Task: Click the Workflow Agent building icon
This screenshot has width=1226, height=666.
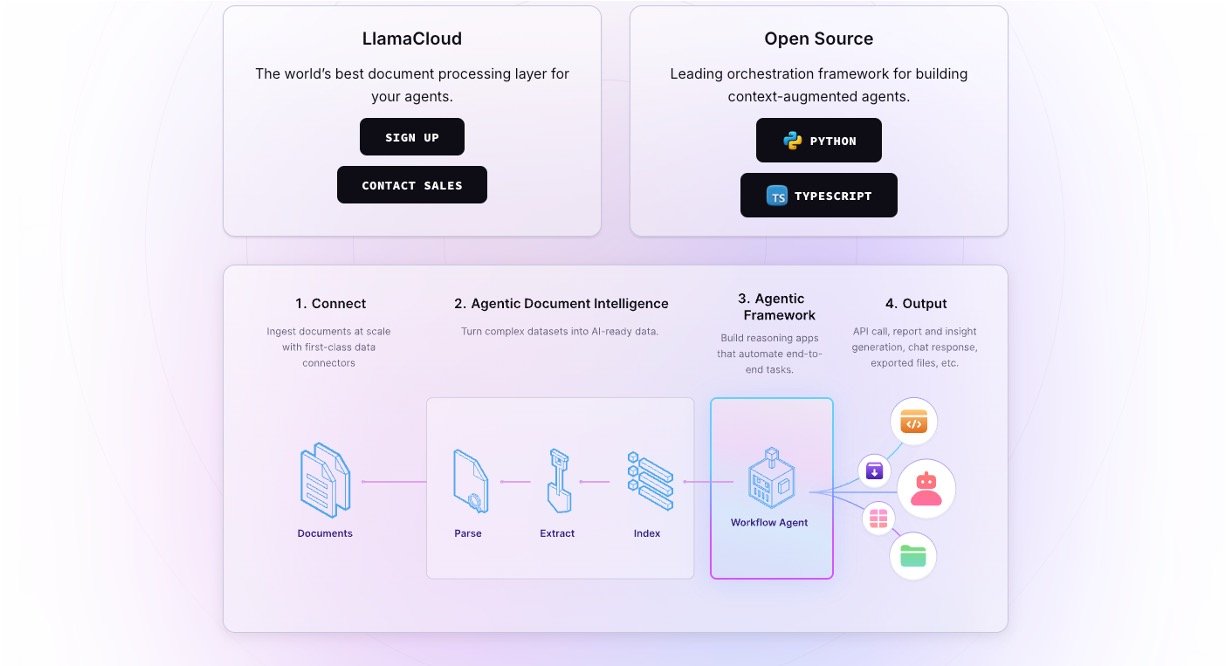Action: pos(770,479)
